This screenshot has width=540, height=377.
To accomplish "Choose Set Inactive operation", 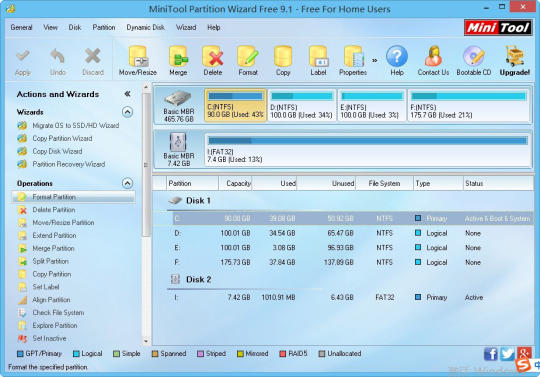I will (49, 338).
